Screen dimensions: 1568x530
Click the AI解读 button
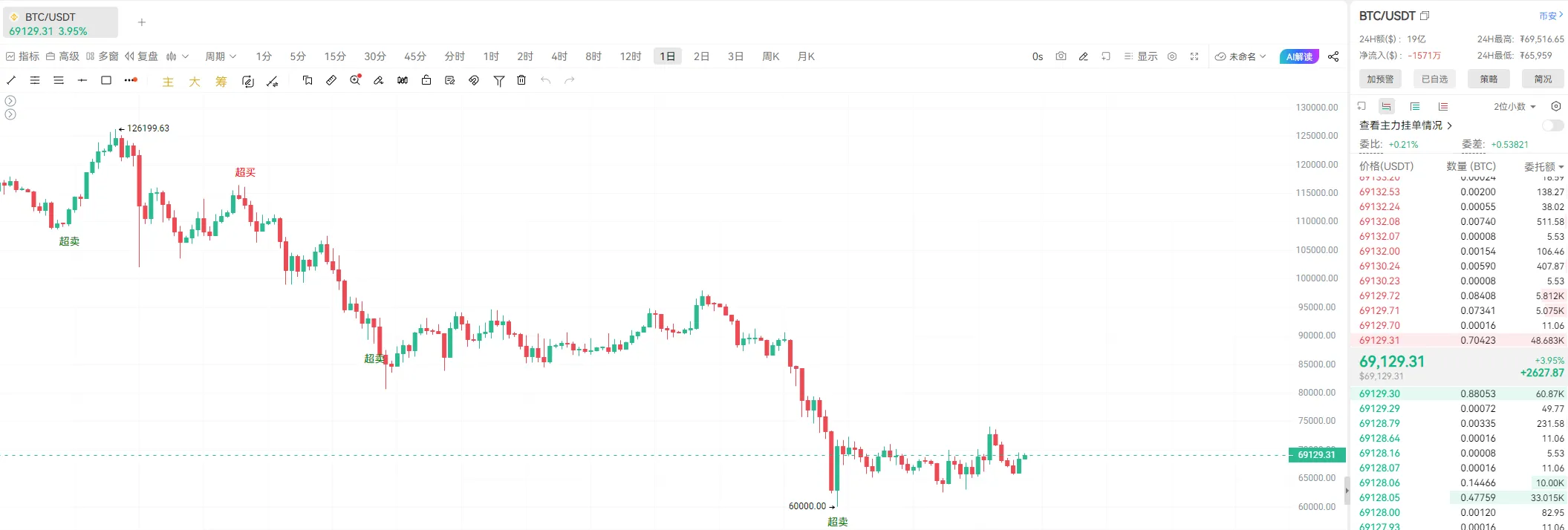[x=1299, y=56]
